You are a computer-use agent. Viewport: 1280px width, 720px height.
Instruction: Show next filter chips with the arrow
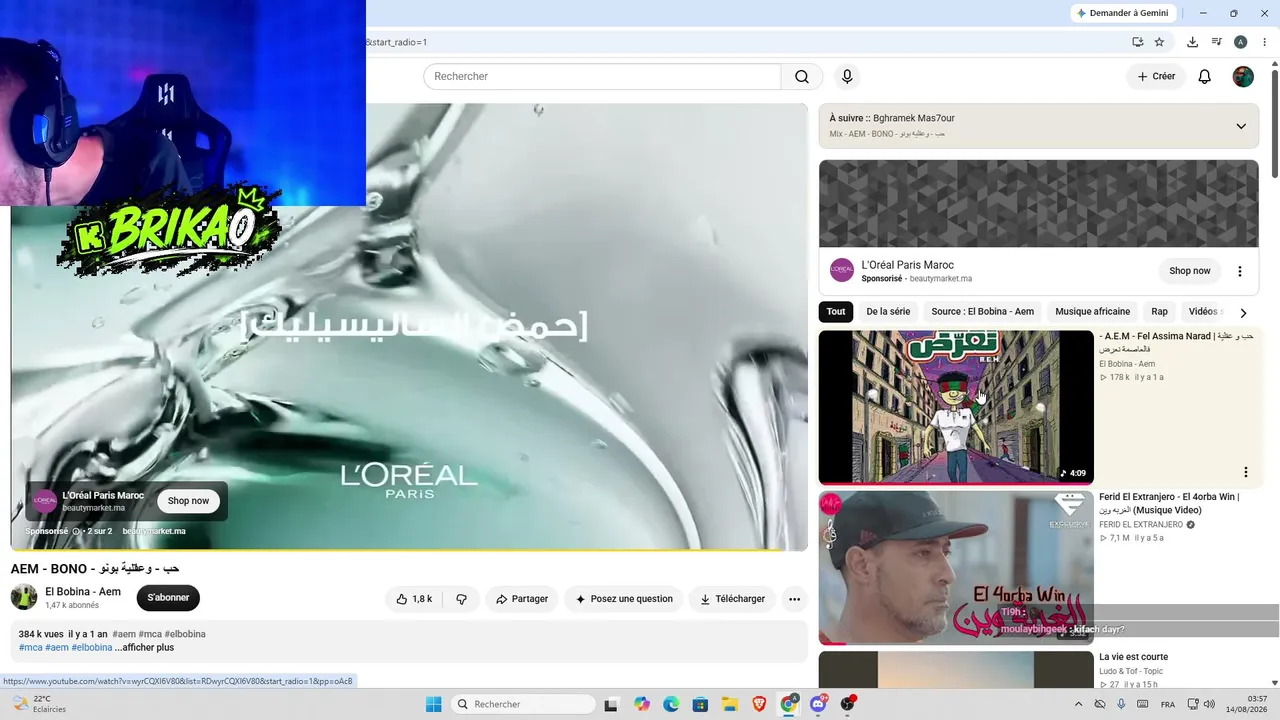click(1243, 312)
